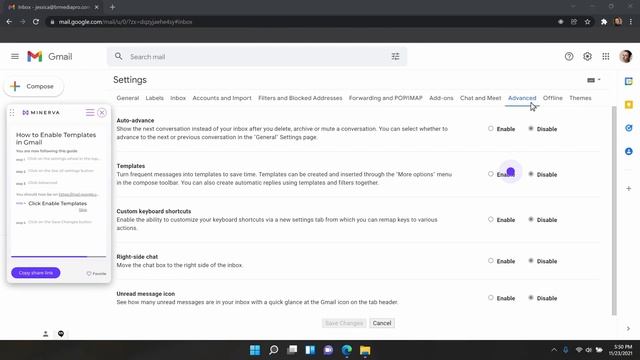Open Chrome extensions puzzle icon

click(604, 22)
